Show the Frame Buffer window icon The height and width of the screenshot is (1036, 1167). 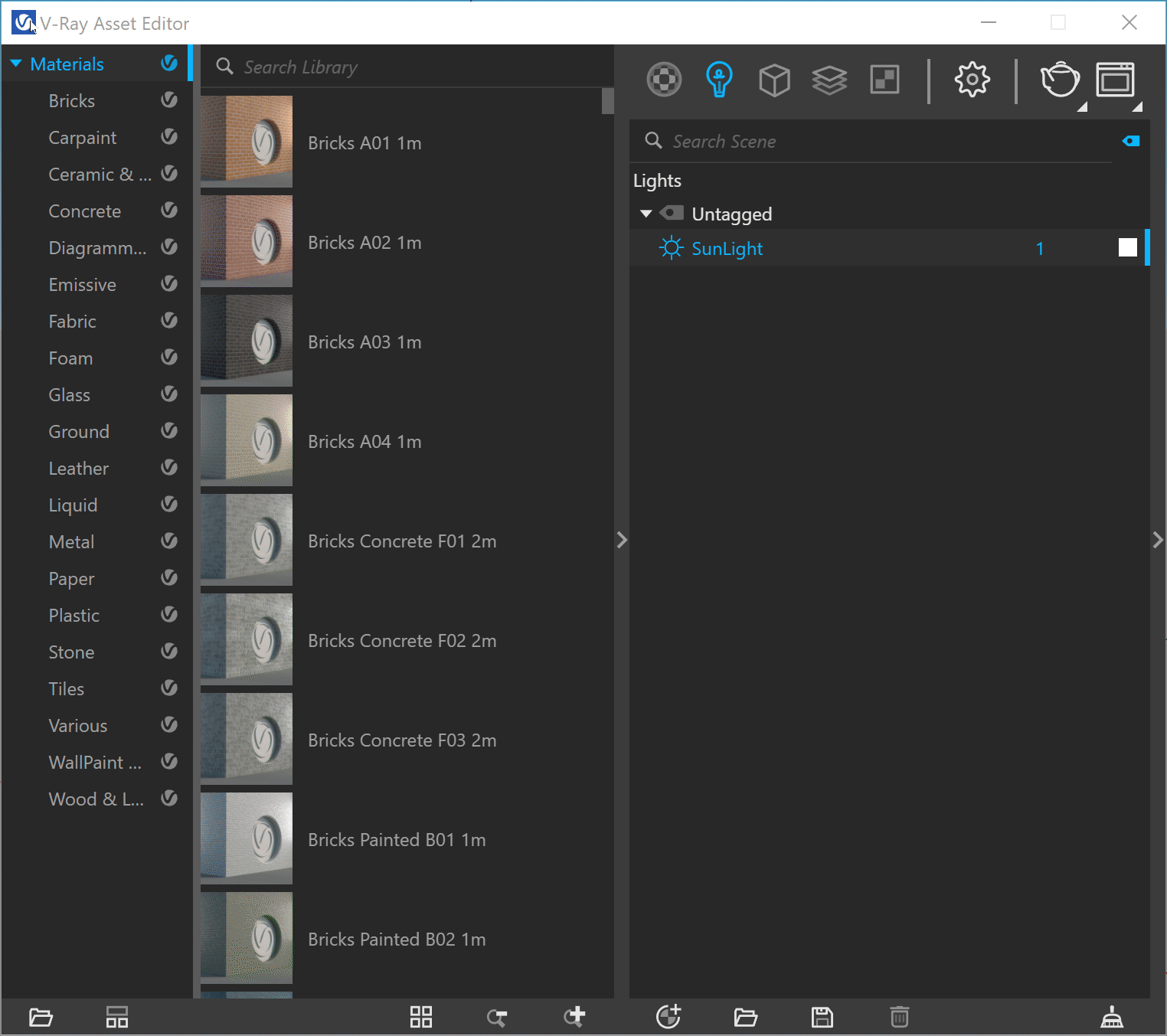point(1115,80)
